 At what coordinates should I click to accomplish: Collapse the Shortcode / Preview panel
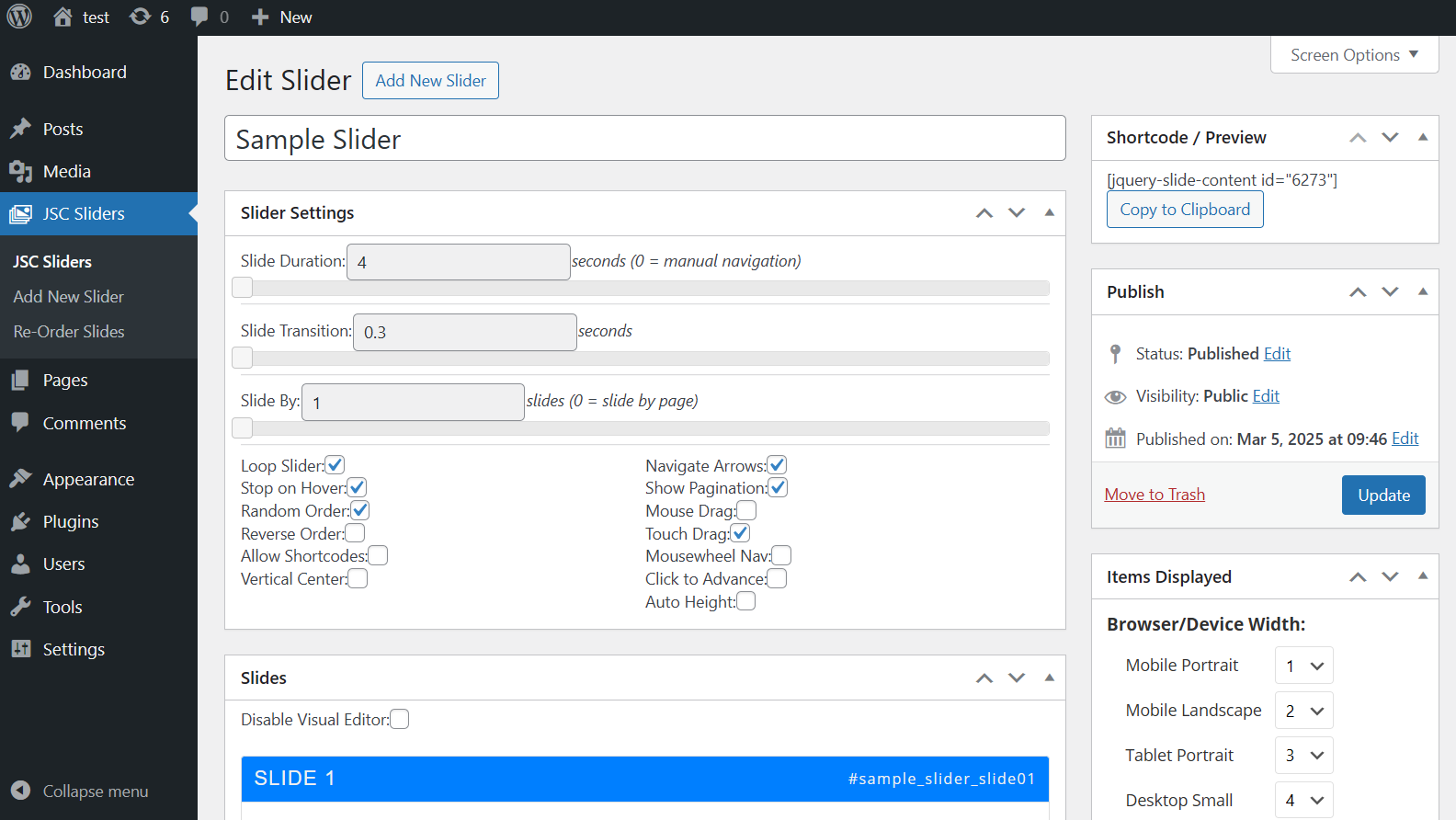tap(1423, 137)
